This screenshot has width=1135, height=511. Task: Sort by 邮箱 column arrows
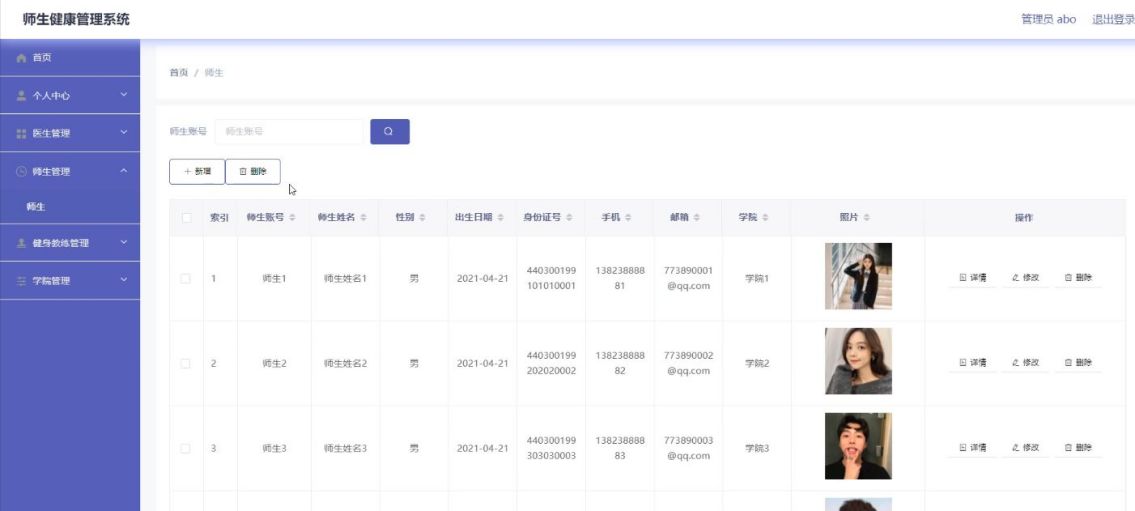697,218
